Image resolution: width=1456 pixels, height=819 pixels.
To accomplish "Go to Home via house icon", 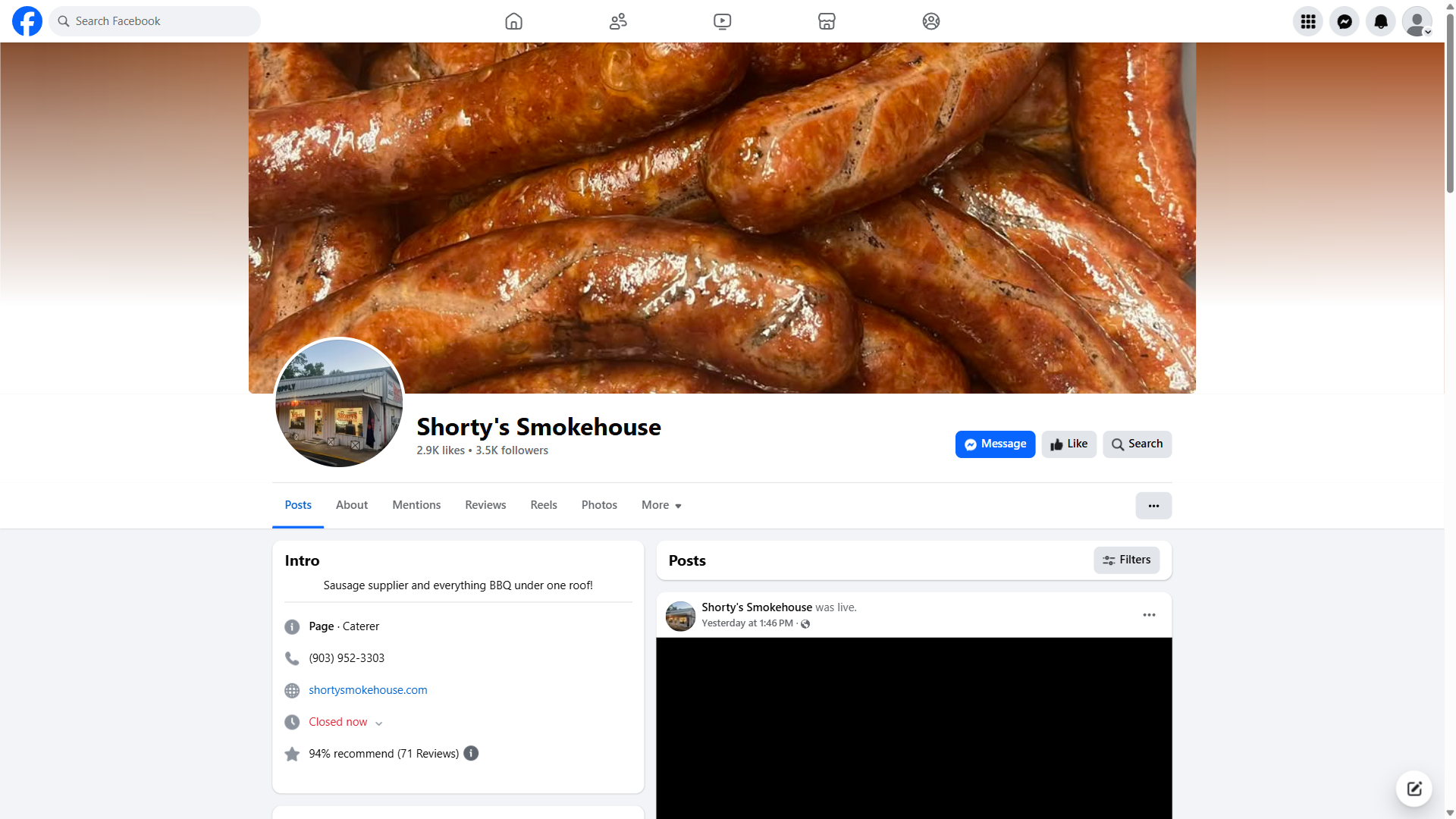I will tap(513, 21).
